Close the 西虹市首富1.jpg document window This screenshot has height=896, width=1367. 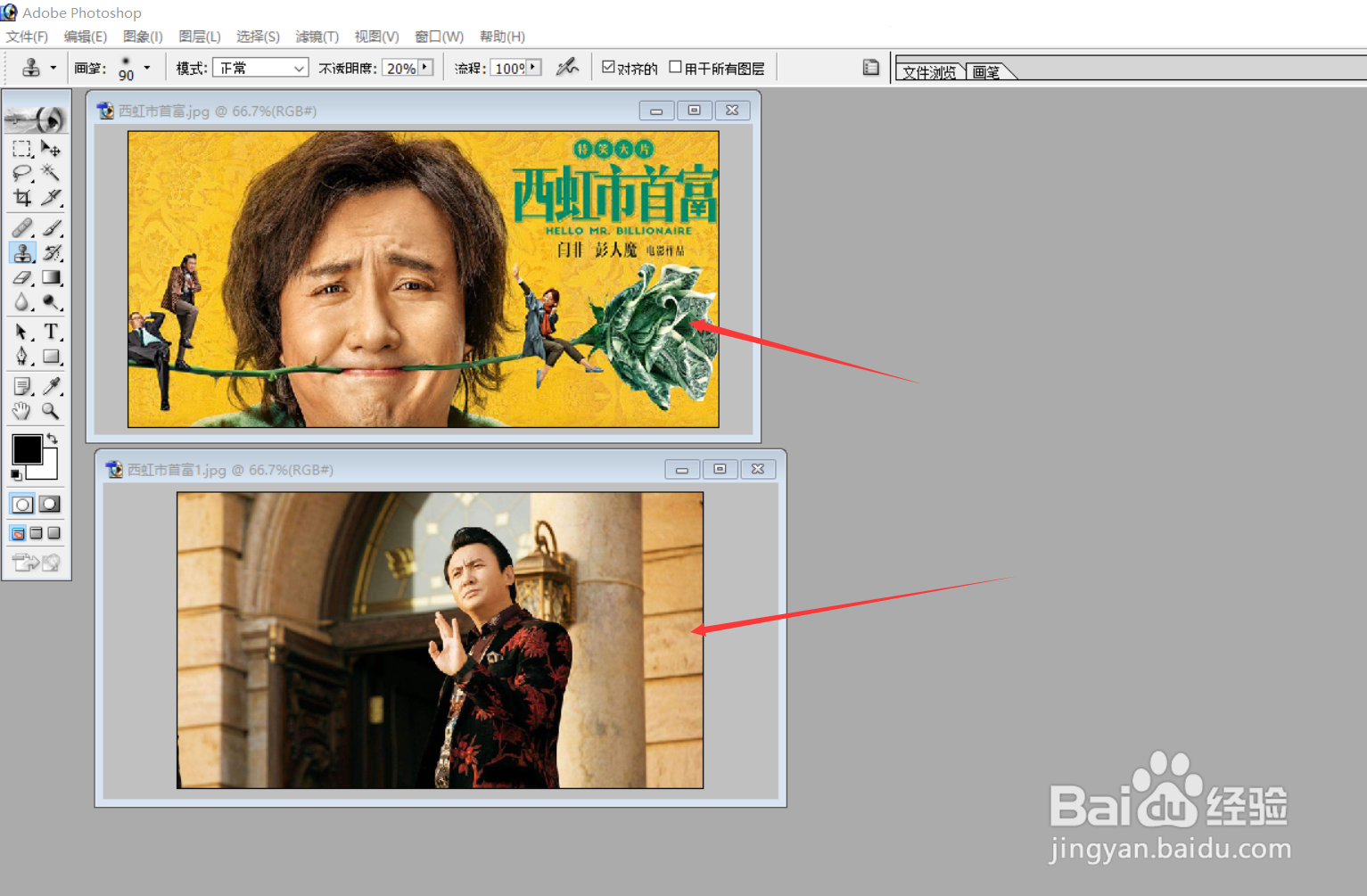point(758,469)
